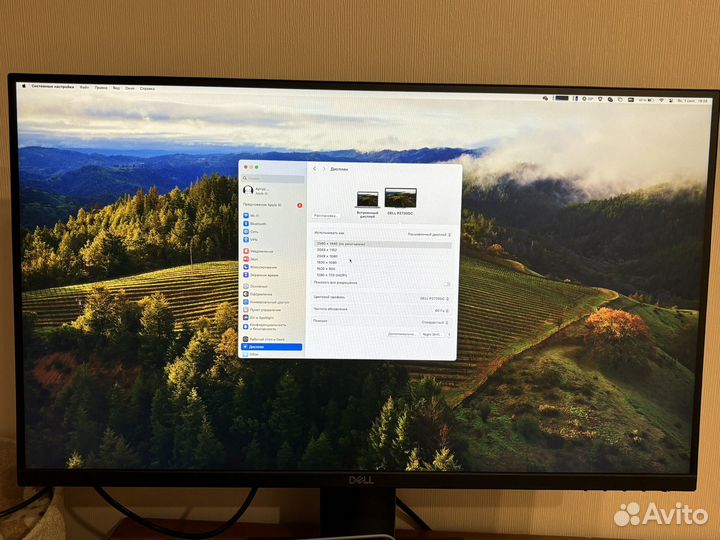The height and width of the screenshot is (540, 720).
Task: Open Использовать как dropdown
Action: [x=429, y=235]
